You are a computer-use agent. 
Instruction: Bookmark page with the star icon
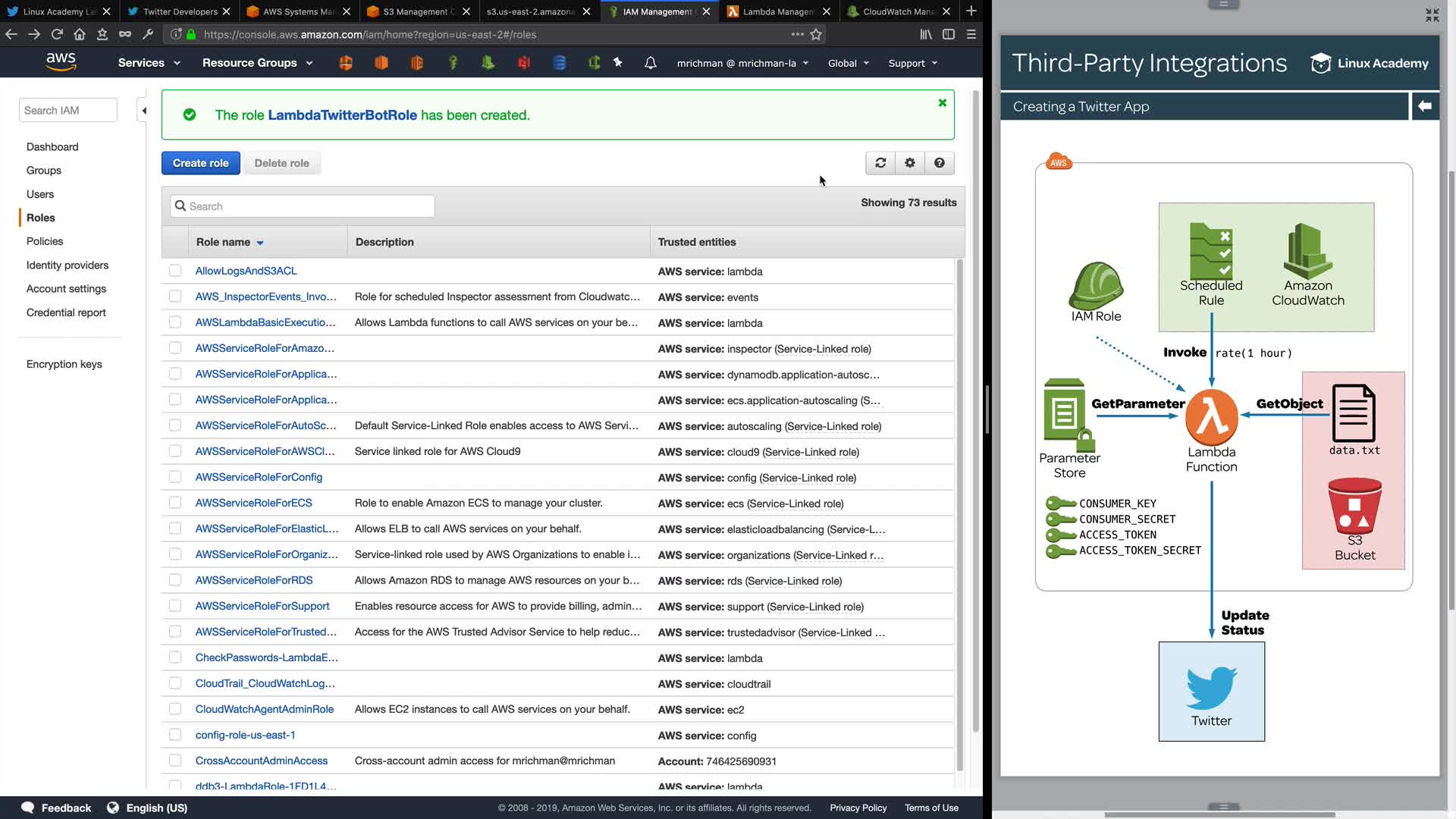point(816,34)
